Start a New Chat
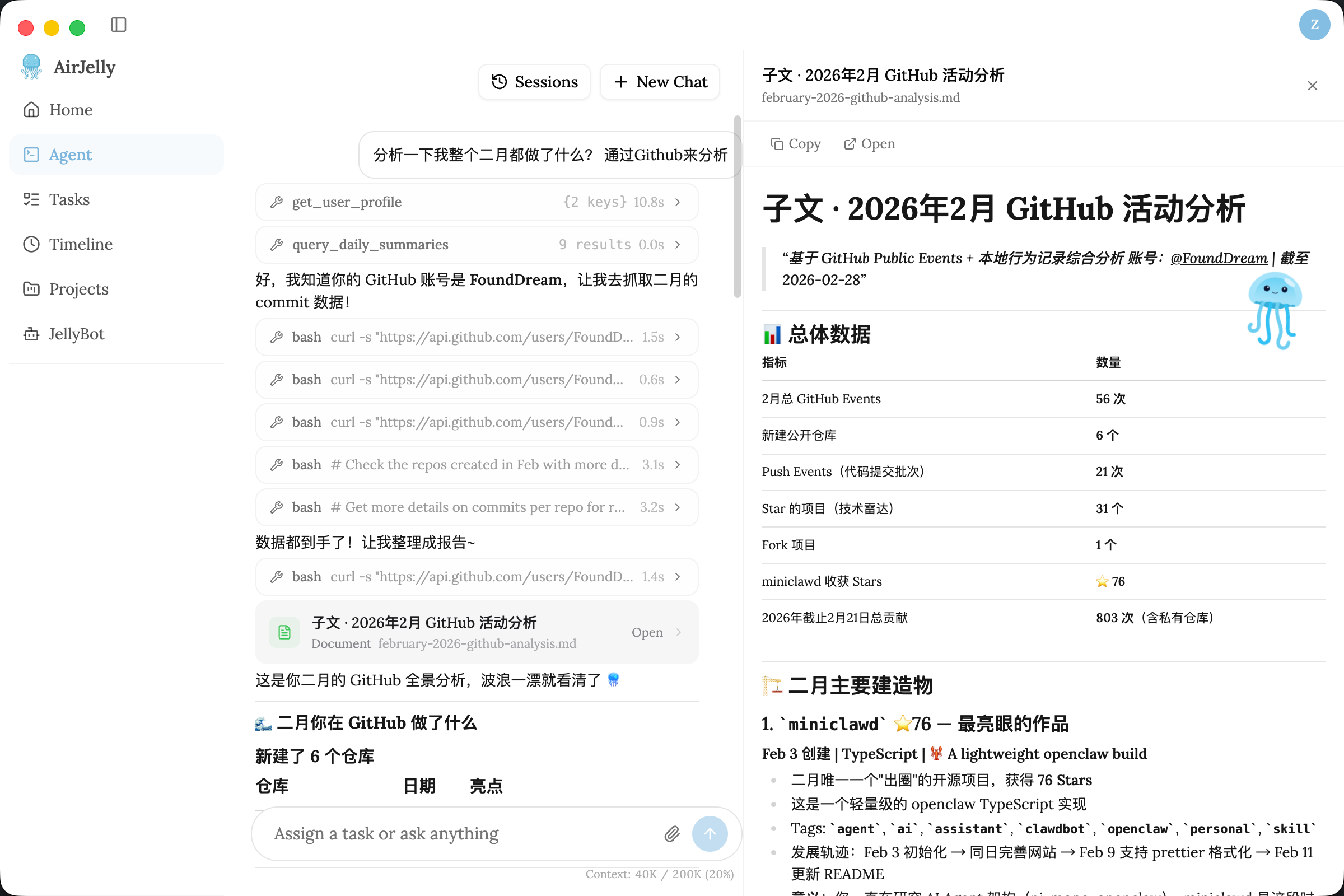Screen dimensions: 1344x896 (660, 82)
